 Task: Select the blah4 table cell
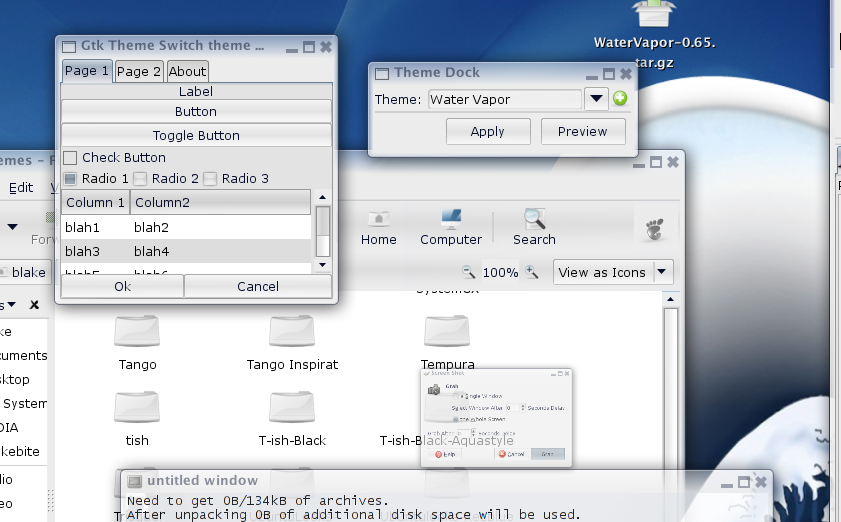pyautogui.click(x=152, y=251)
